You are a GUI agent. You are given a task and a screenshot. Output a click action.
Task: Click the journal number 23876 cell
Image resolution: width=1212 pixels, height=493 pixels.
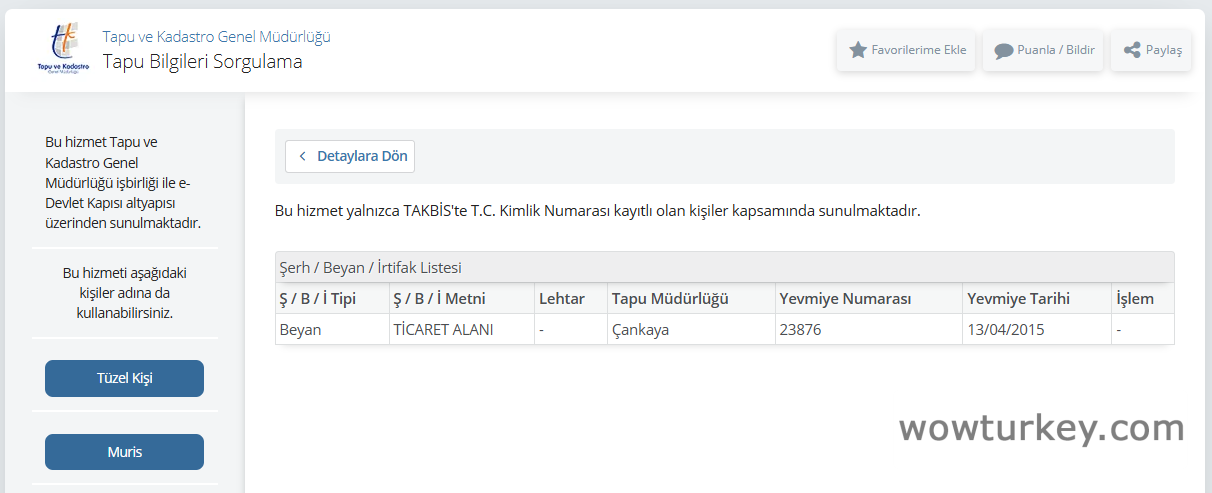801,330
